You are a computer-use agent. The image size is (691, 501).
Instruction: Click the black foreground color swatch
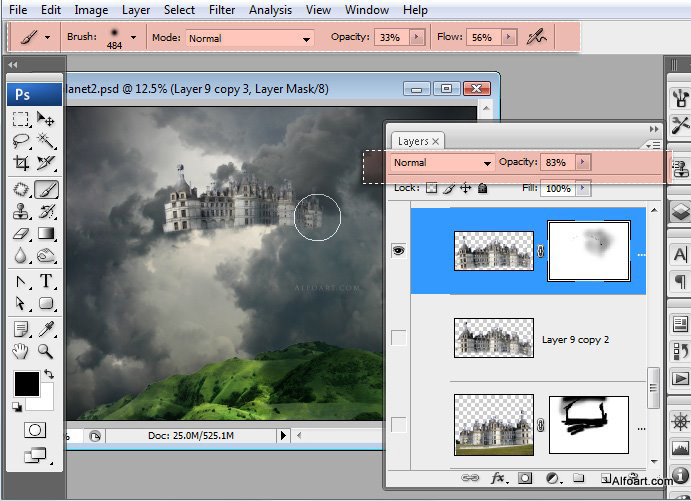26,384
